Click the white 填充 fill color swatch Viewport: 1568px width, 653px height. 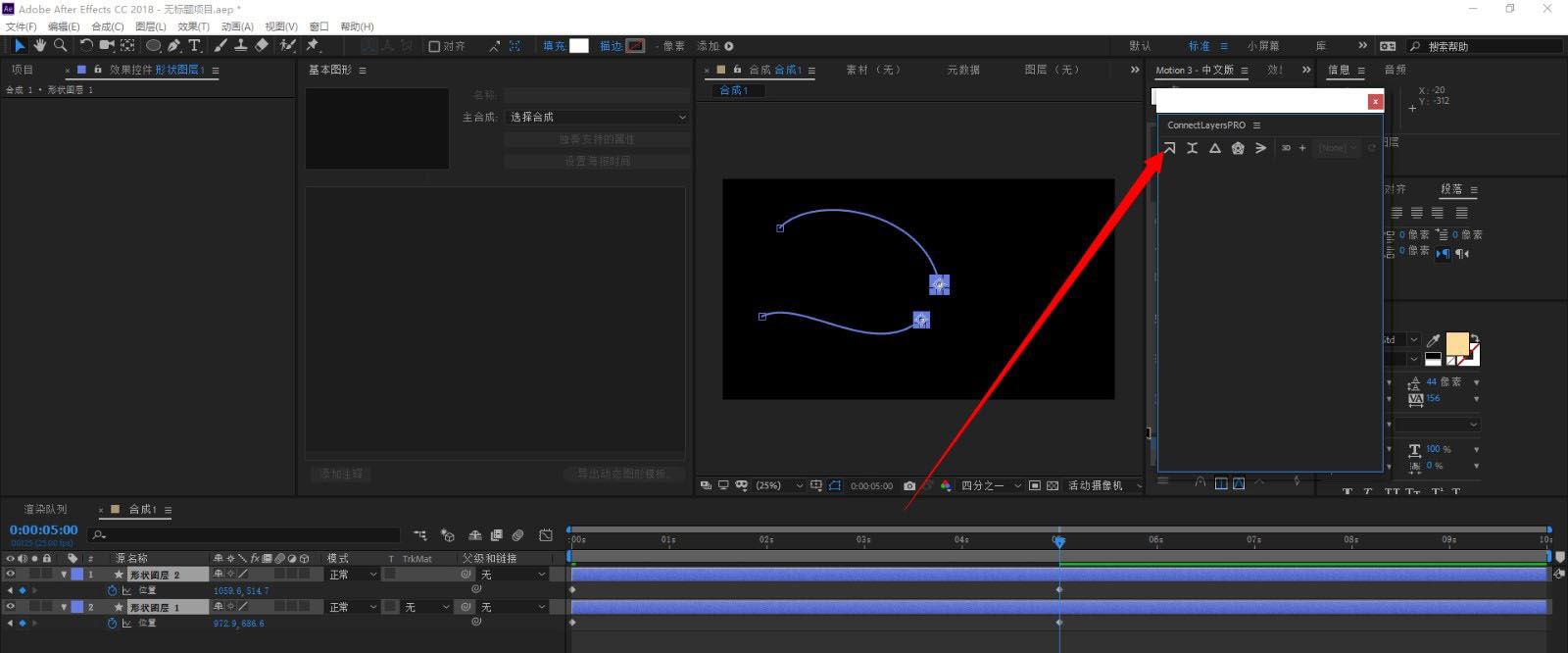[579, 46]
